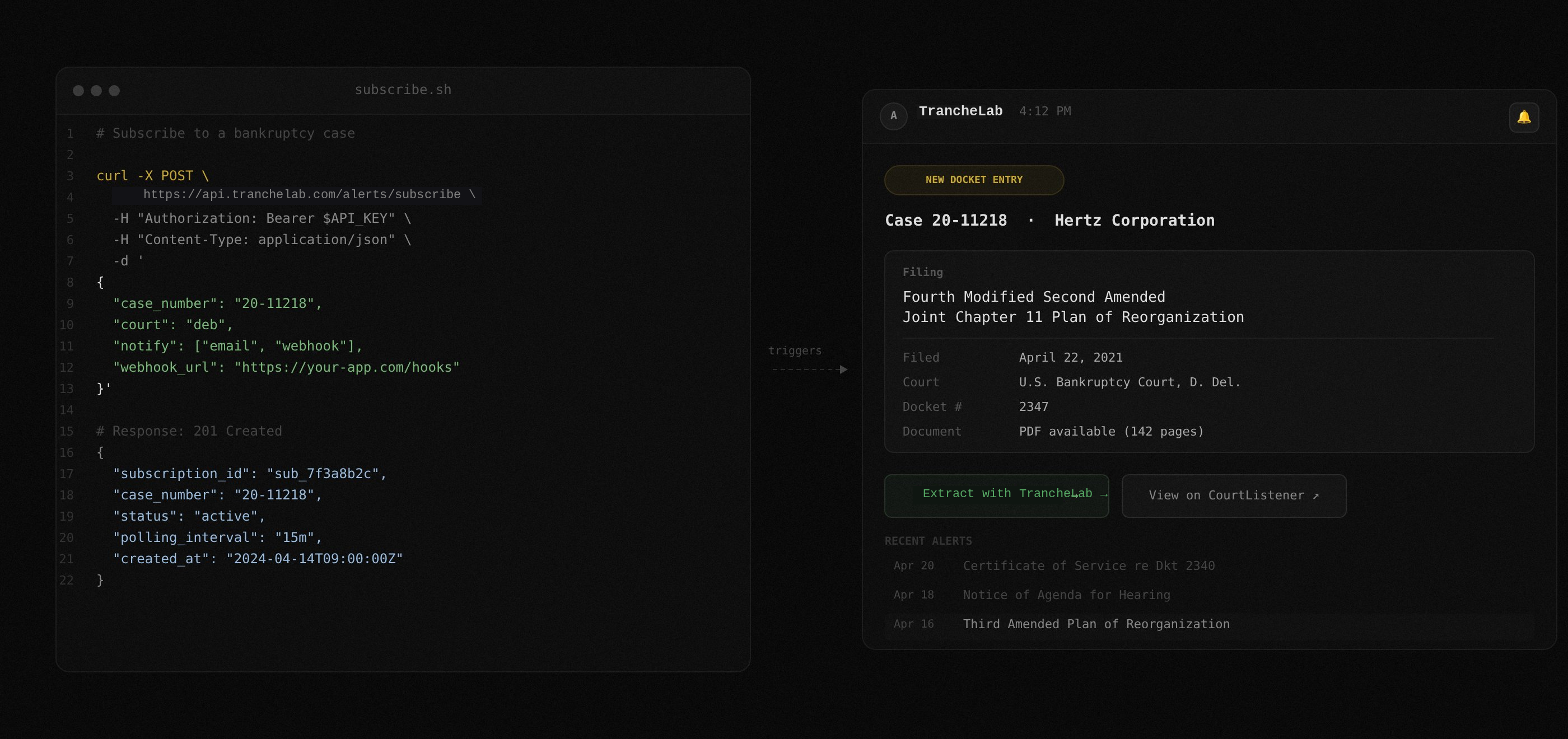The height and width of the screenshot is (739, 1568).
Task: Click the "court": "deb" line
Action: click(173, 325)
